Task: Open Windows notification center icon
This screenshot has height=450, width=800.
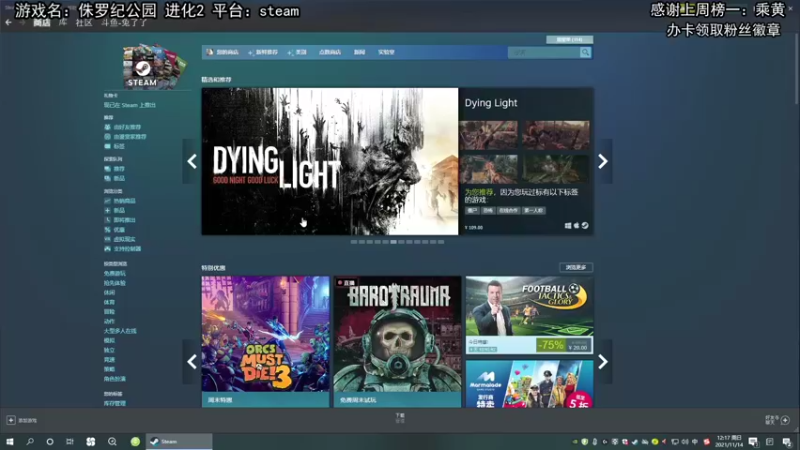Action: coord(787,442)
